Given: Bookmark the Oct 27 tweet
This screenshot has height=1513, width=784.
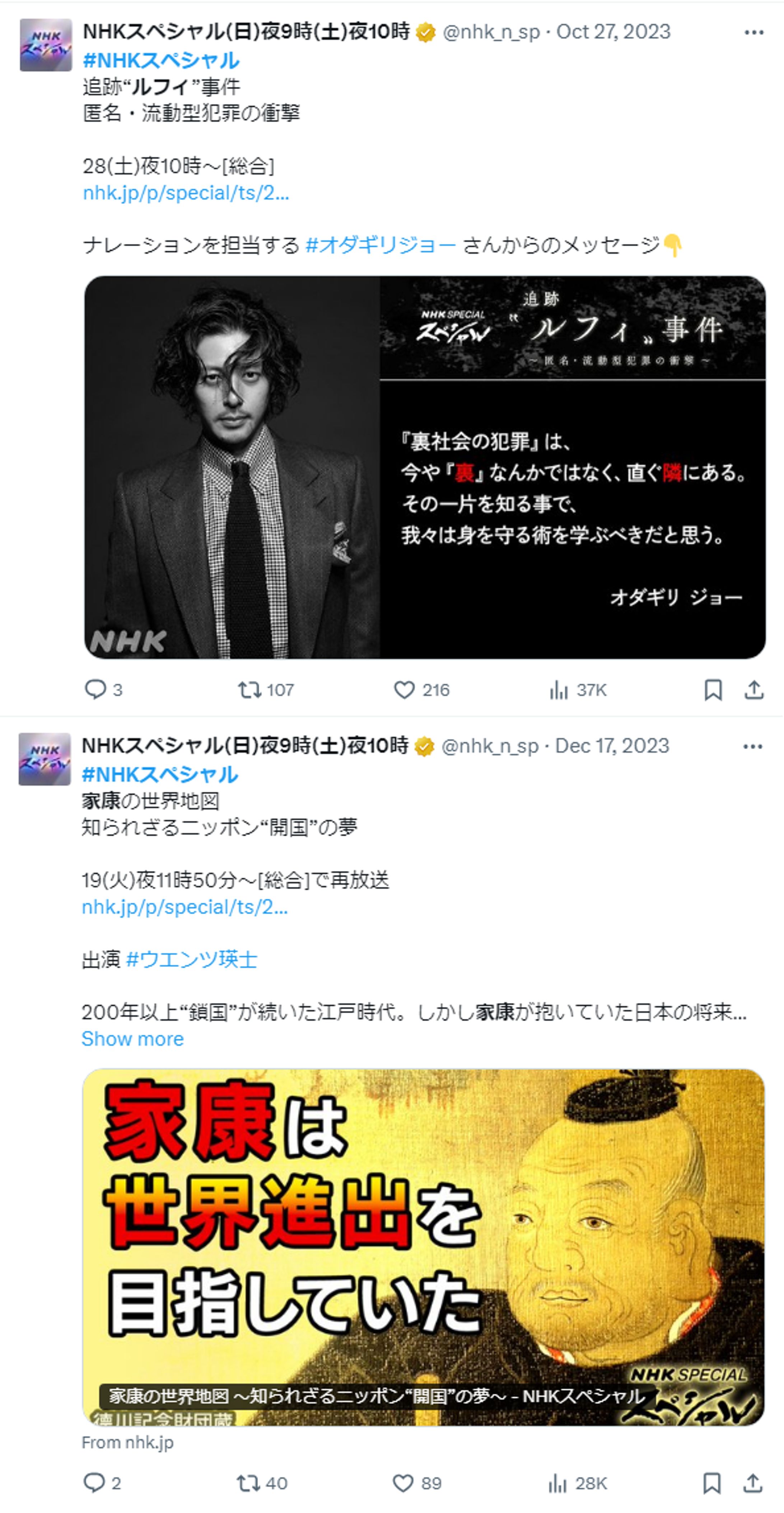Looking at the screenshot, I should [713, 690].
